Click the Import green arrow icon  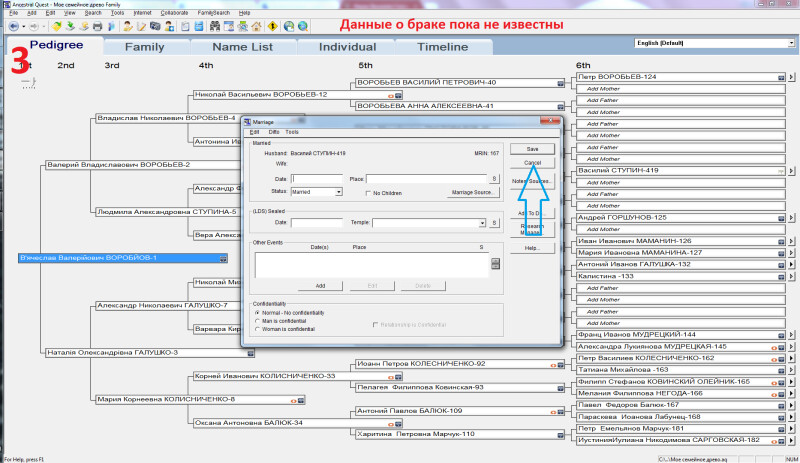[x=70, y=26]
